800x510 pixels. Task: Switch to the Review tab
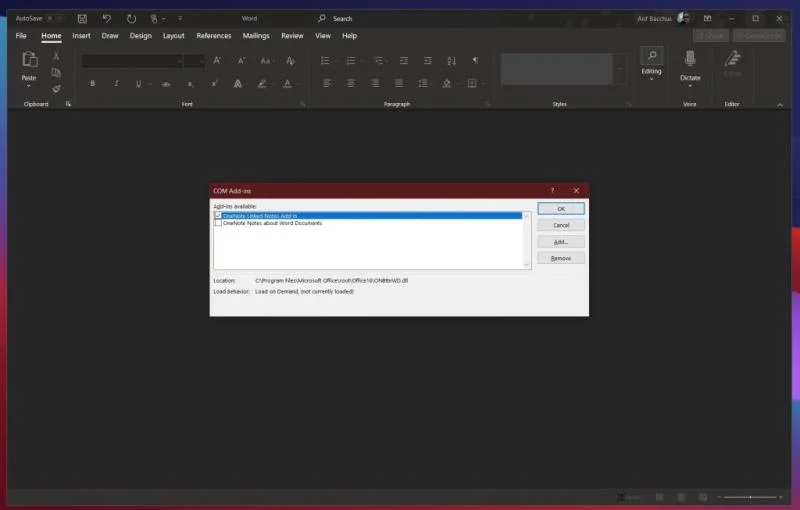coord(292,36)
